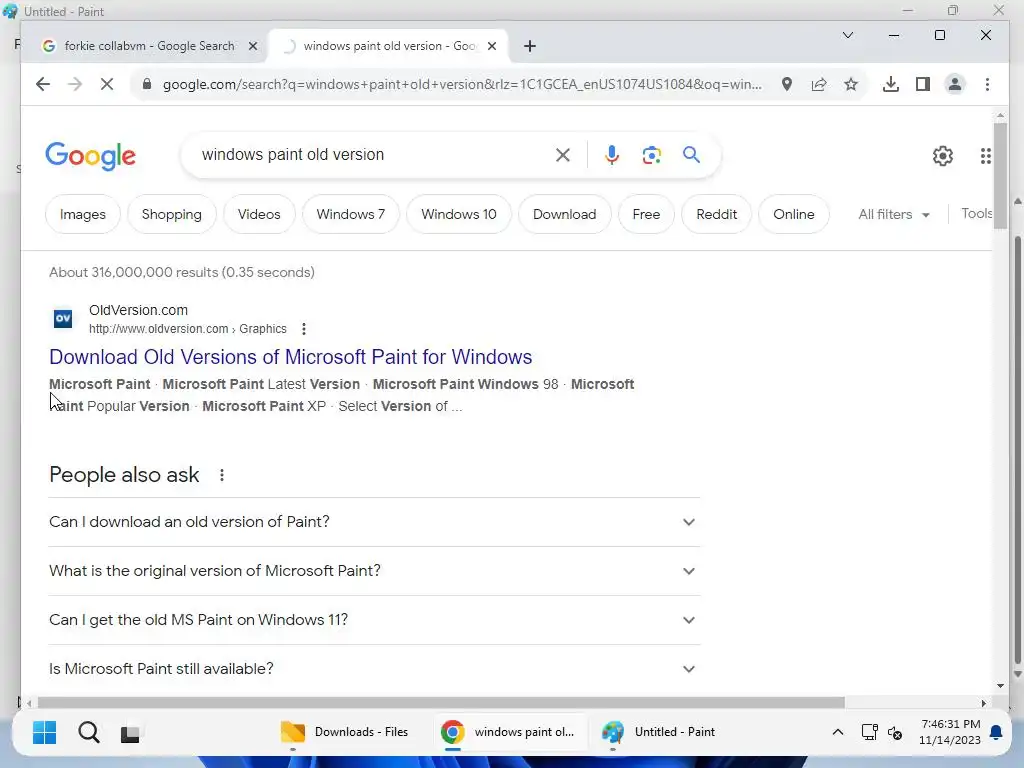This screenshot has height=768, width=1024.
Task: Open Downloads - Files taskbar item
Action: [x=345, y=732]
